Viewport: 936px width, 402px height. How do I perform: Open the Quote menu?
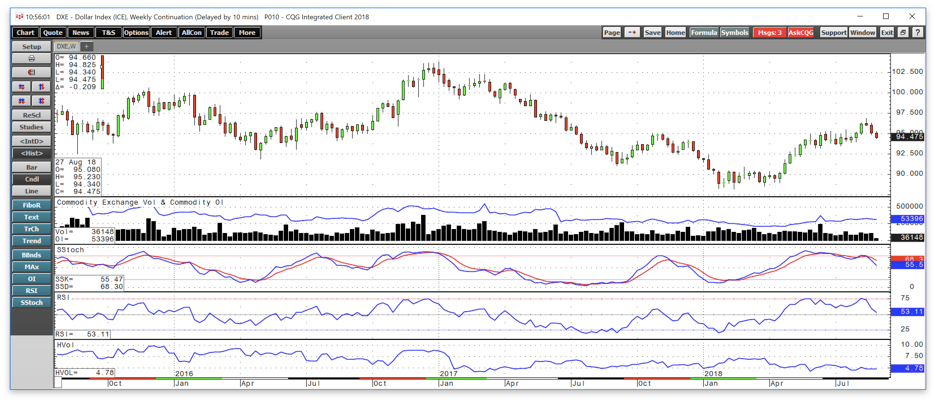pos(53,33)
